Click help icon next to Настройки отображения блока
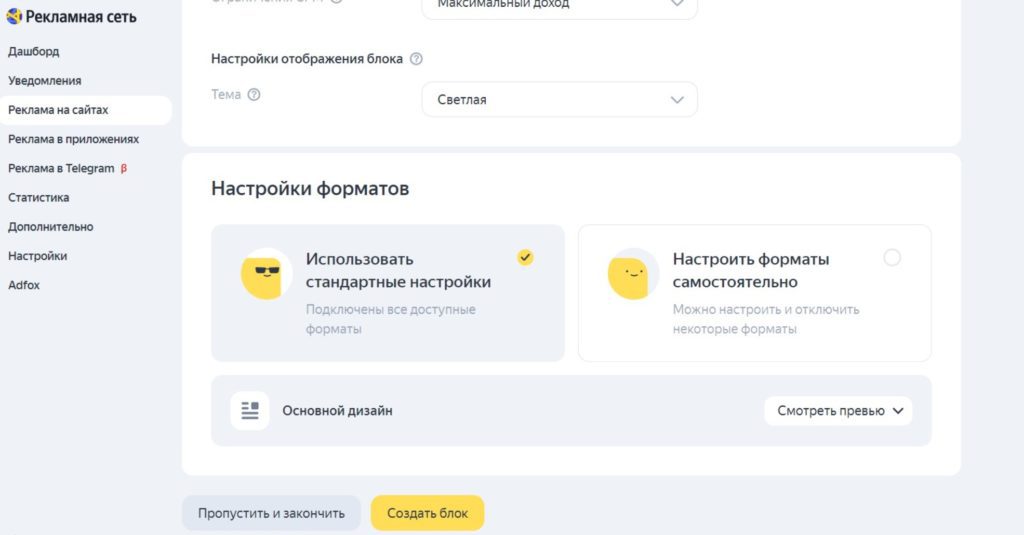This screenshot has width=1024, height=535. click(416, 59)
